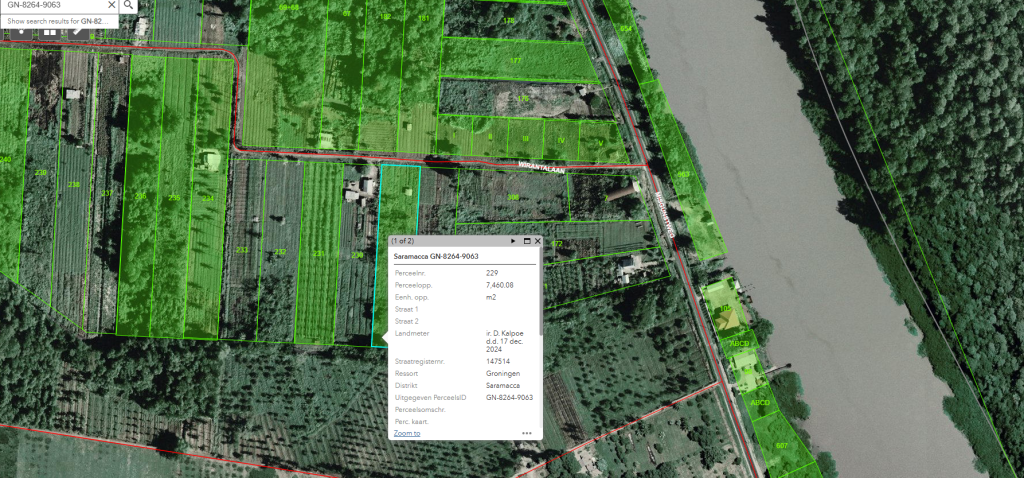This screenshot has width=1024, height=478.
Task: Click the toolbar button with dot icon
Action: 20,31
